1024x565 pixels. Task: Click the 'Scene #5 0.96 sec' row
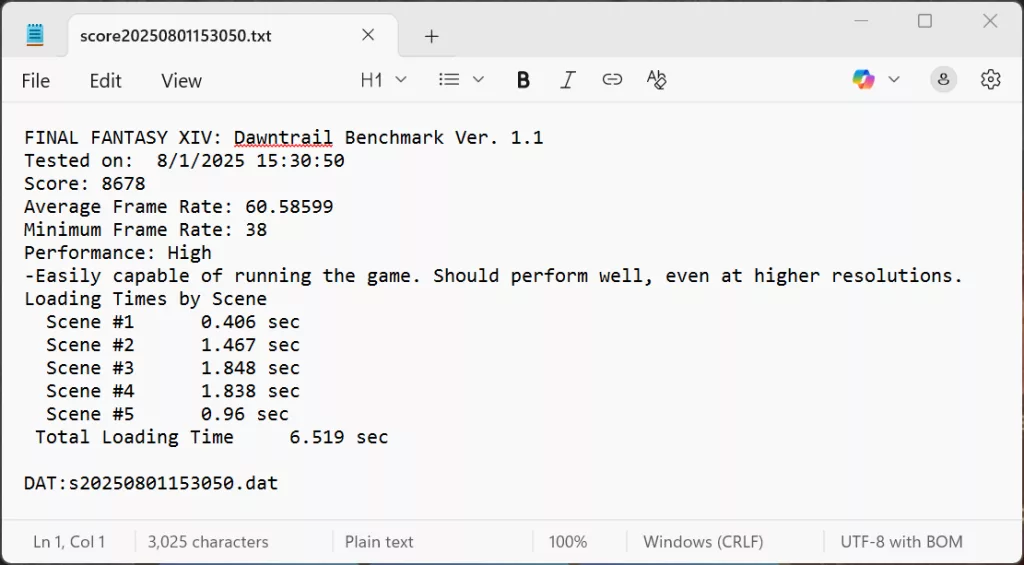tap(167, 414)
